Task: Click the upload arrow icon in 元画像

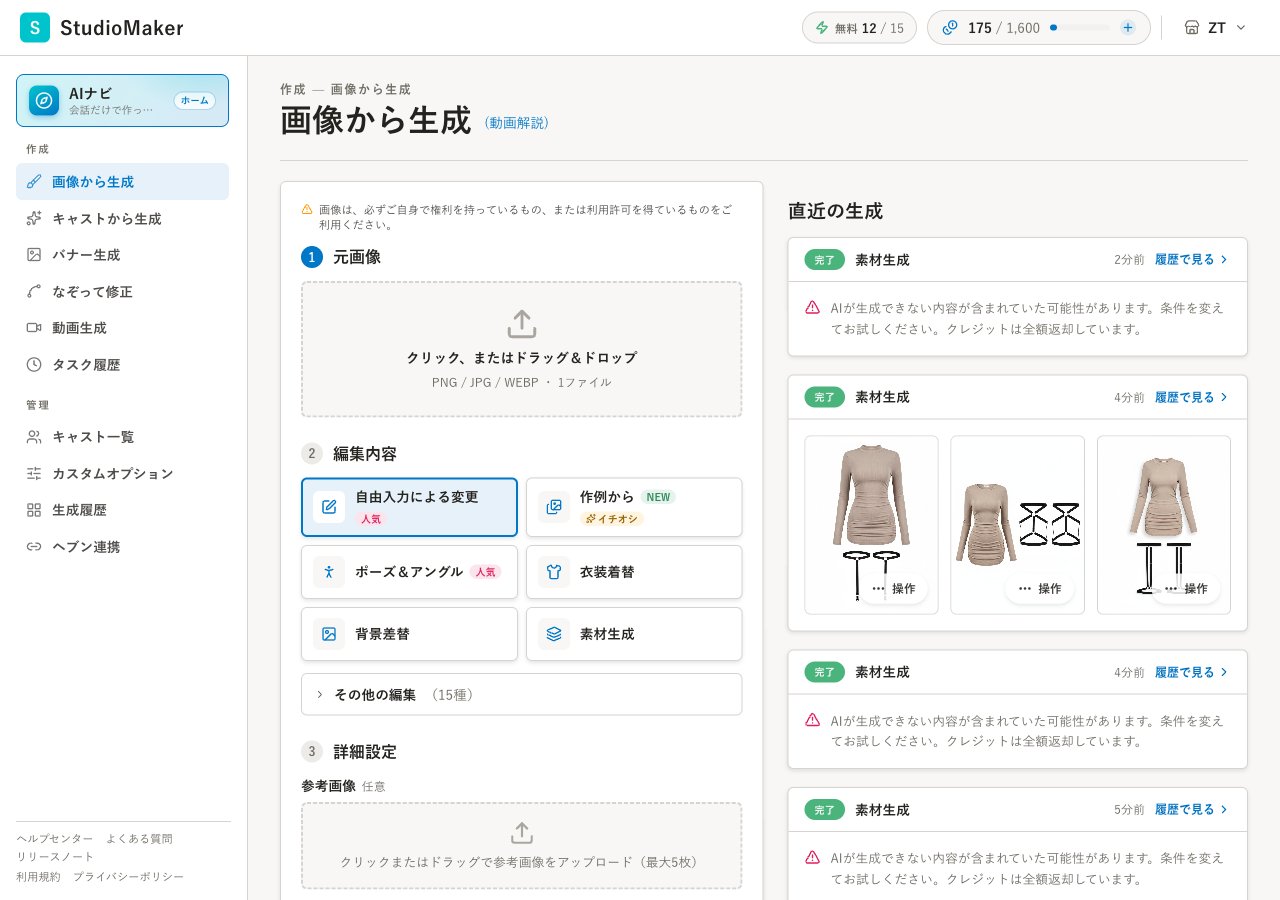Action: pos(522,324)
